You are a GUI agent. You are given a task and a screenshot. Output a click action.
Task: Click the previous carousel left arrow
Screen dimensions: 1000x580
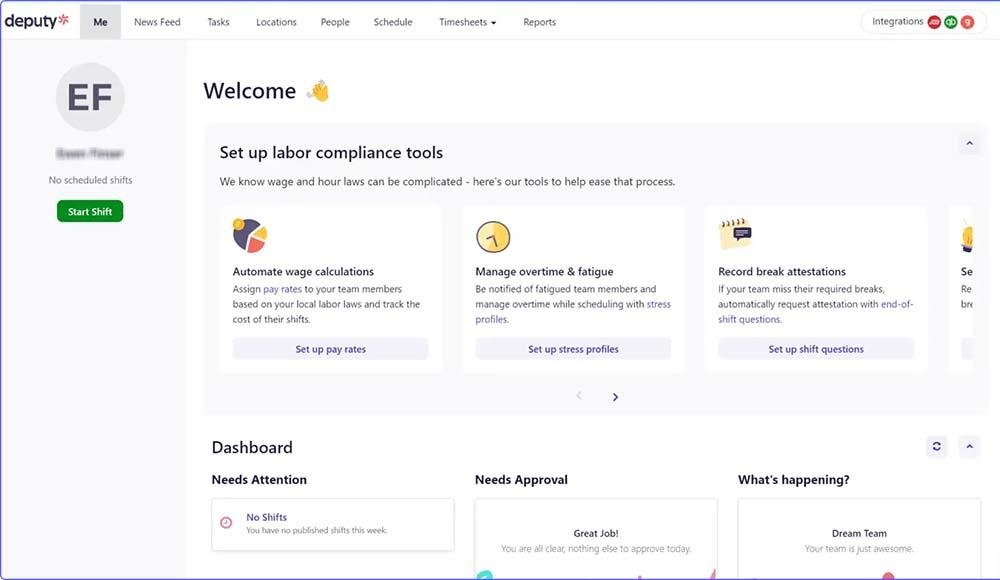579,396
